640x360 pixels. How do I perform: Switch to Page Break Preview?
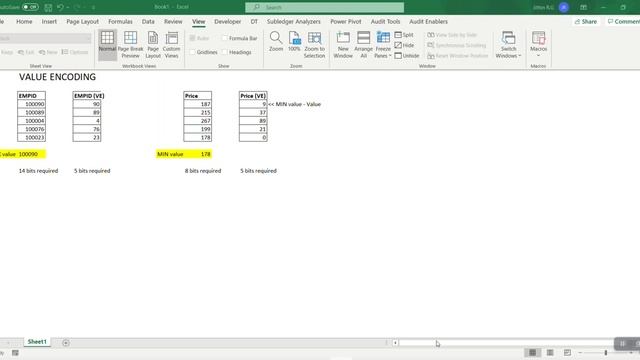tap(131, 44)
